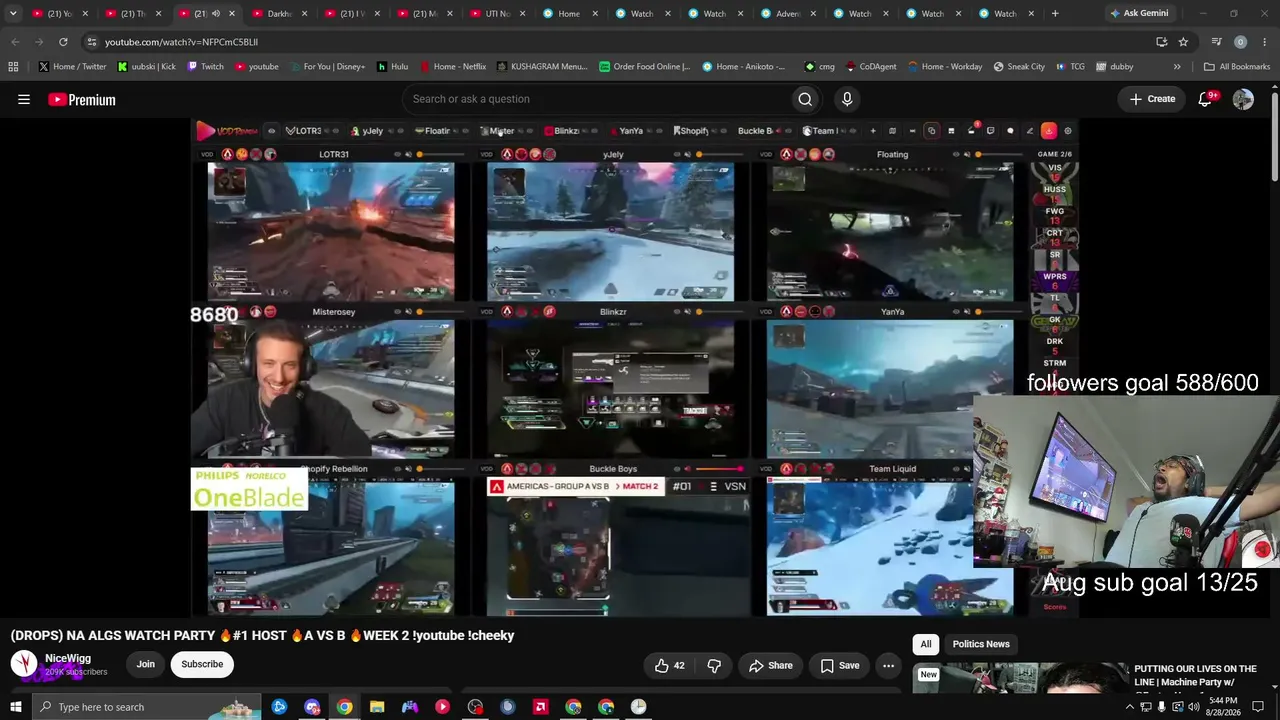
Task: Switch to the UTI No browser tab
Action: click(x=497, y=14)
